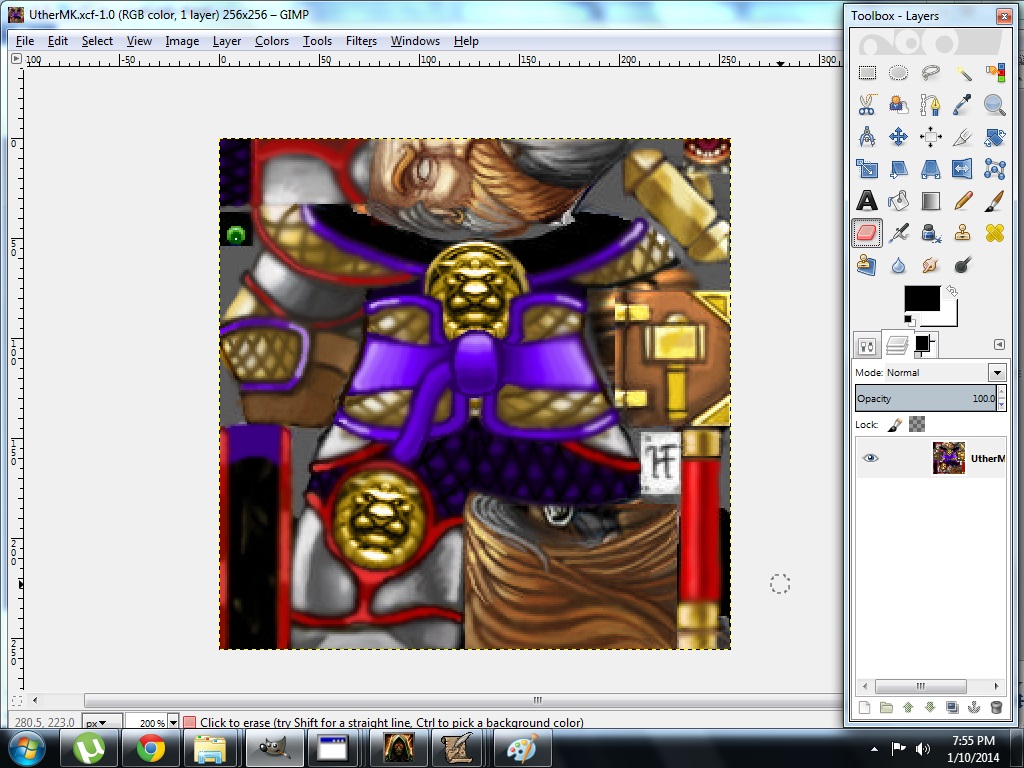Open the layer Mode dropdown

click(x=997, y=373)
